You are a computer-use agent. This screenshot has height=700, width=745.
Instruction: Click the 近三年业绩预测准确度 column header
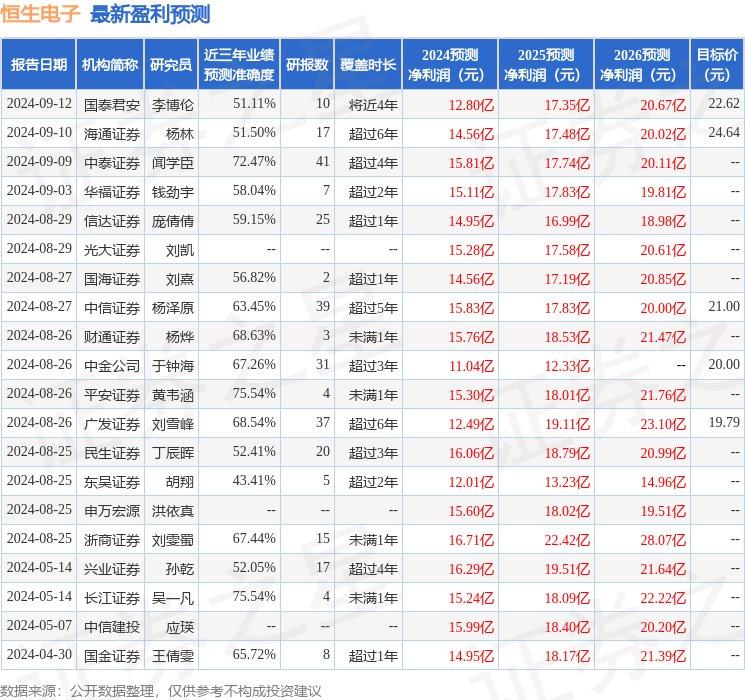point(239,65)
